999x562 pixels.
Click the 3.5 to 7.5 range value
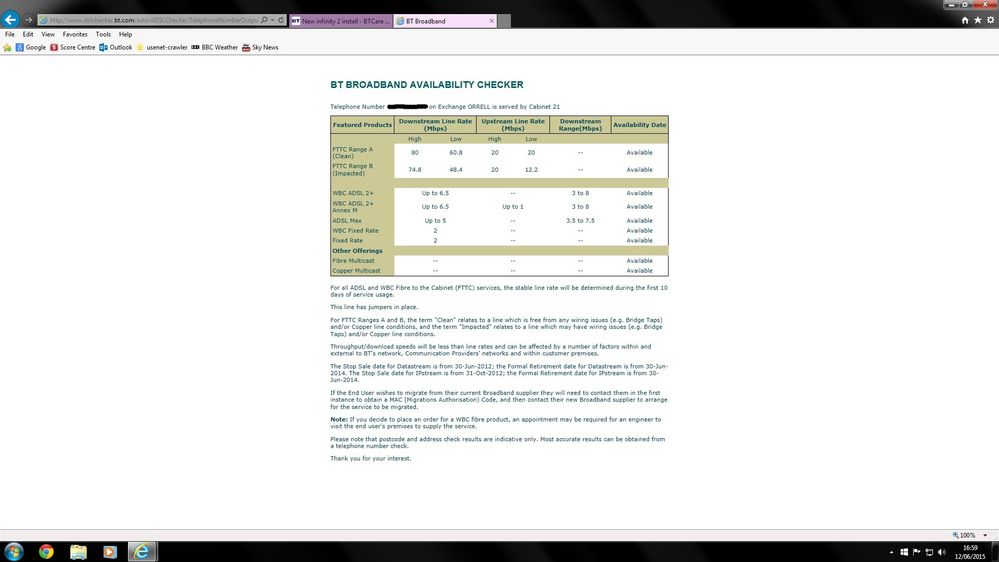point(580,221)
